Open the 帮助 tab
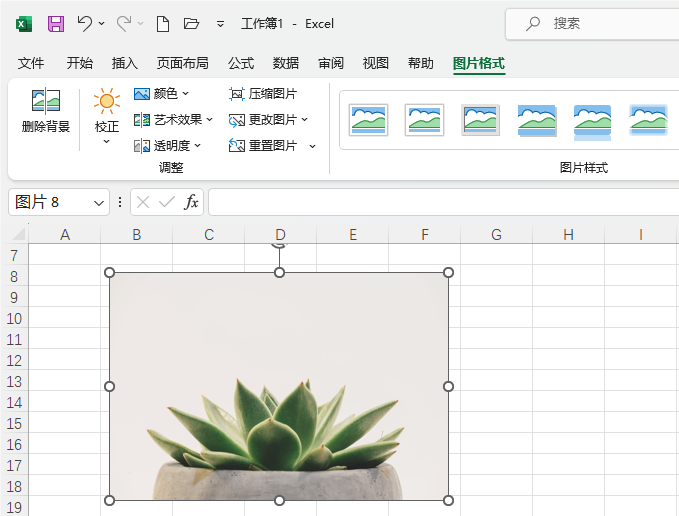679x516 pixels. point(420,63)
